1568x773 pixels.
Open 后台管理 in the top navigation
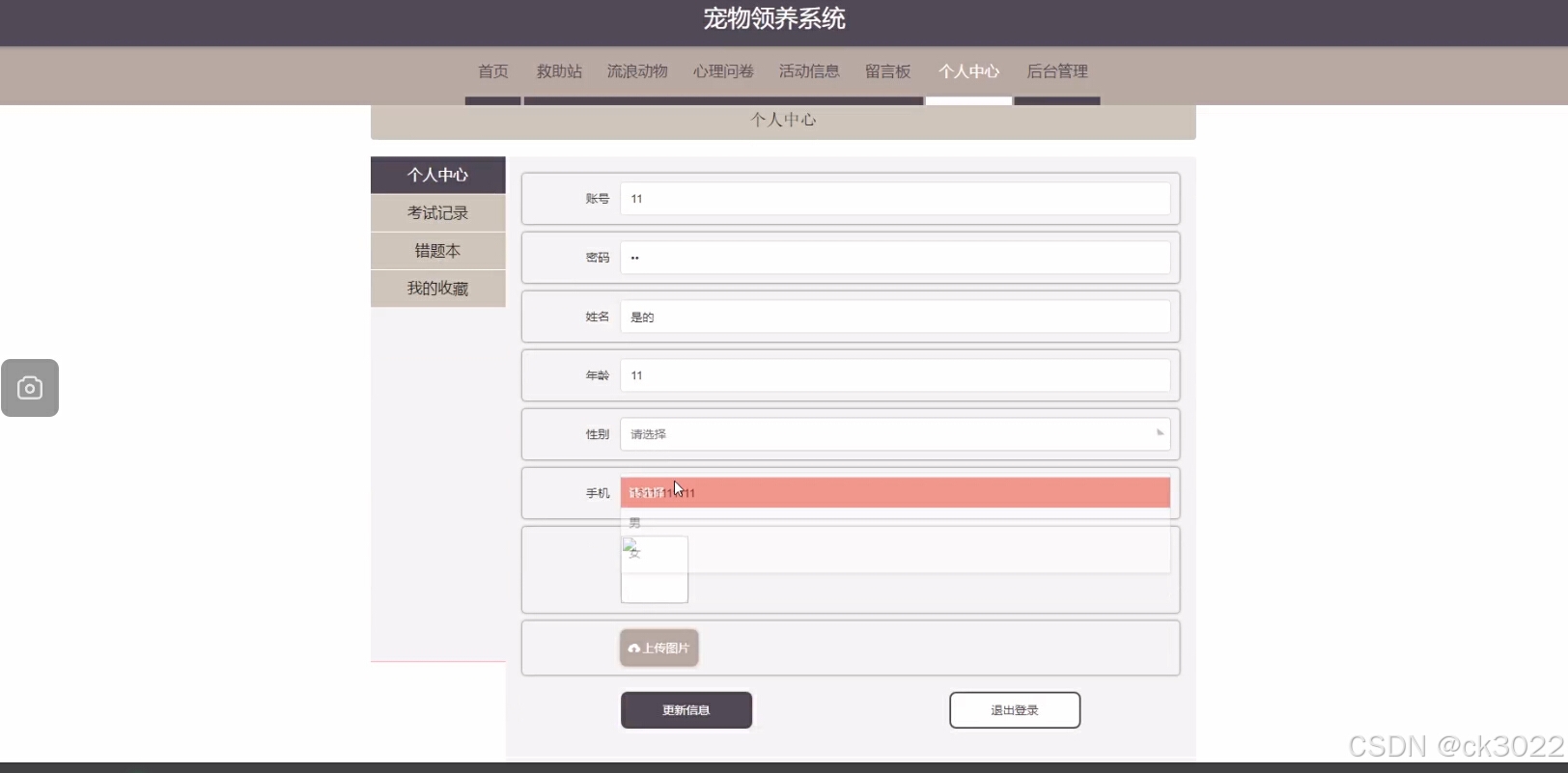[x=1057, y=71]
